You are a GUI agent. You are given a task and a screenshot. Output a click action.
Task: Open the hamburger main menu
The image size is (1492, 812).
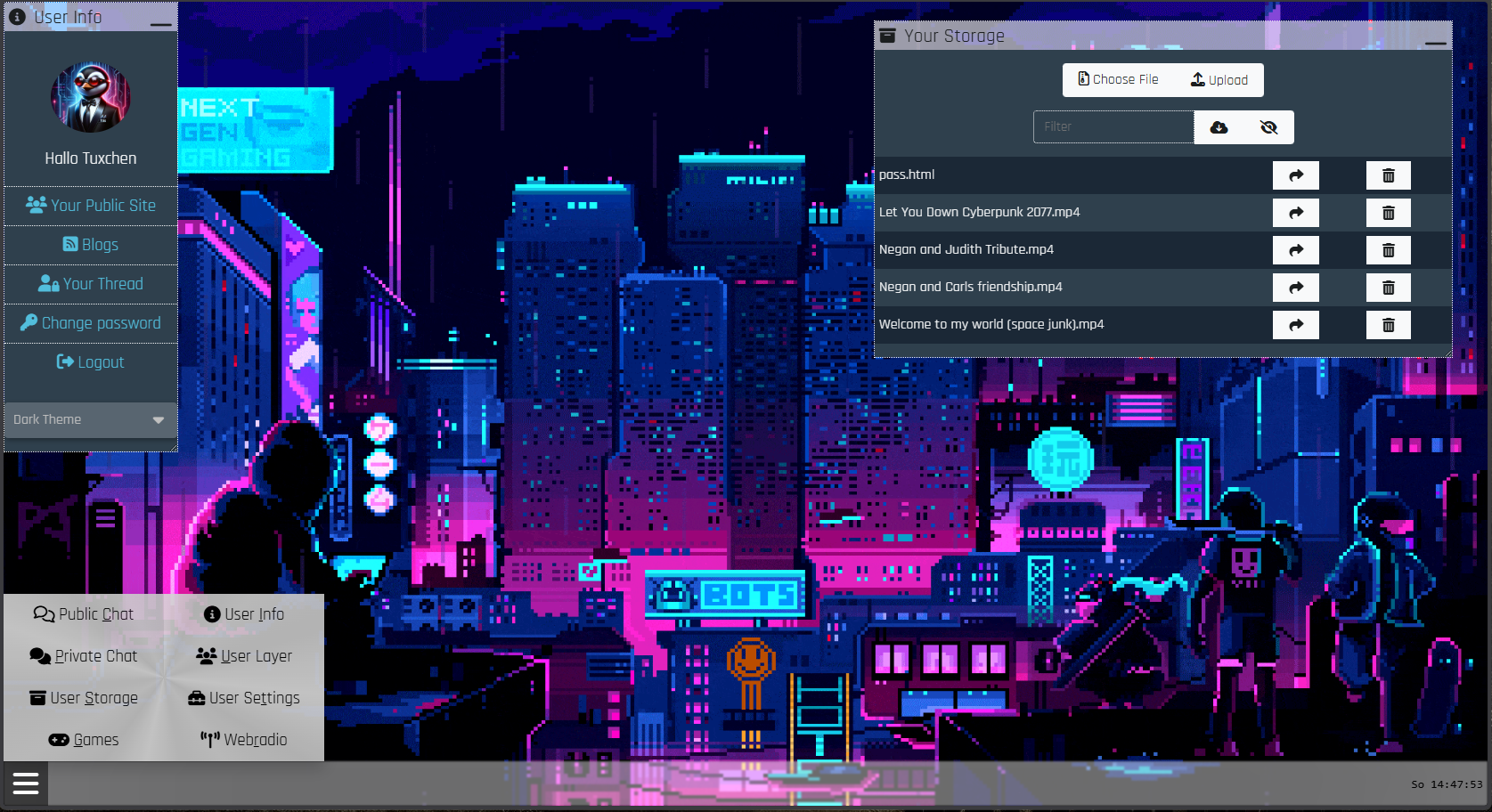26,784
